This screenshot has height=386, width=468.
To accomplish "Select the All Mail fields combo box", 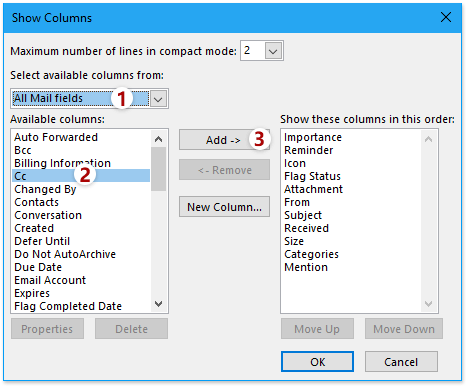I will coord(89,99).
